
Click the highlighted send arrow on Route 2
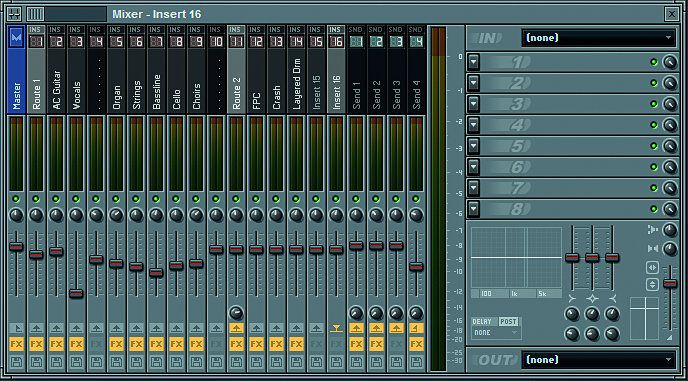tap(236, 328)
